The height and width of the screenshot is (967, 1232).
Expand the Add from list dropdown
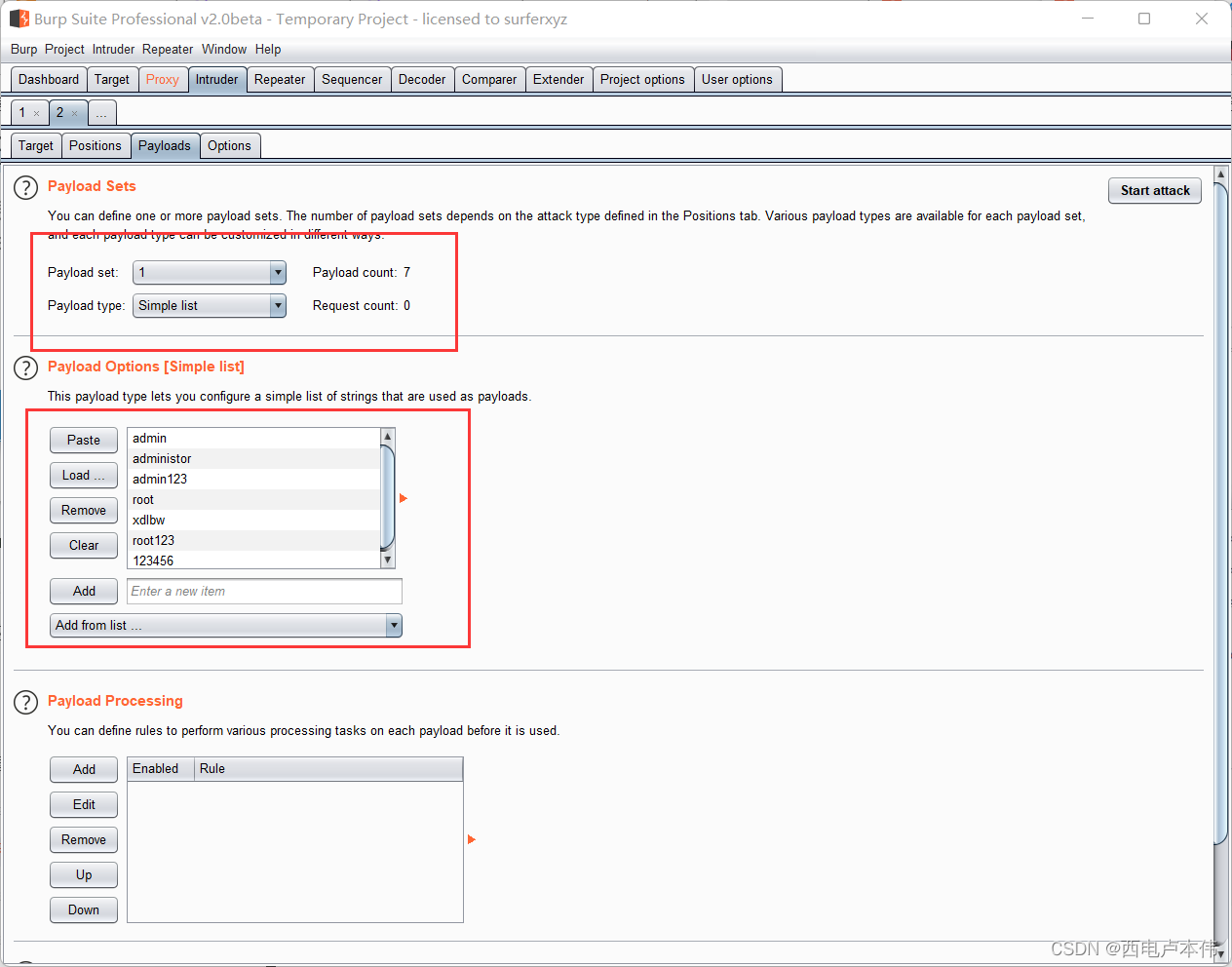tap(226, 626)
